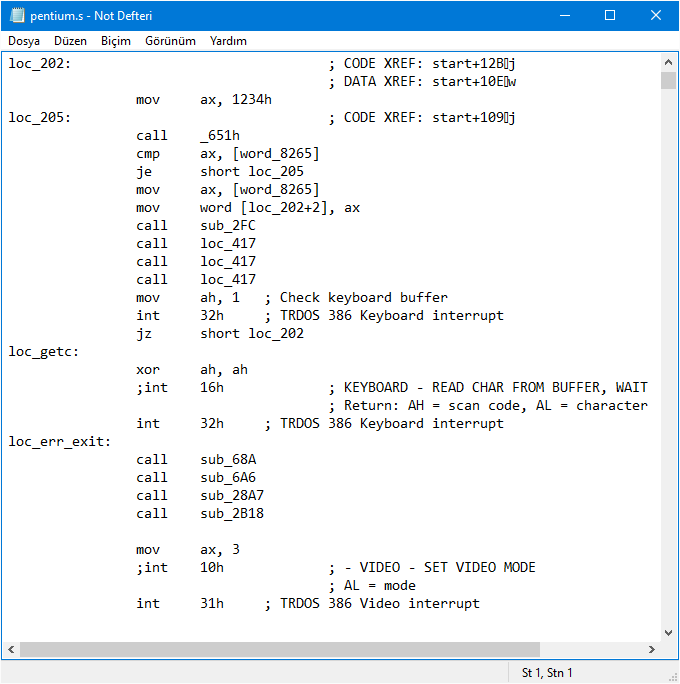Click the 'loc_err_exit:' label
Viewport: 680px width, 684px height.
60,441
